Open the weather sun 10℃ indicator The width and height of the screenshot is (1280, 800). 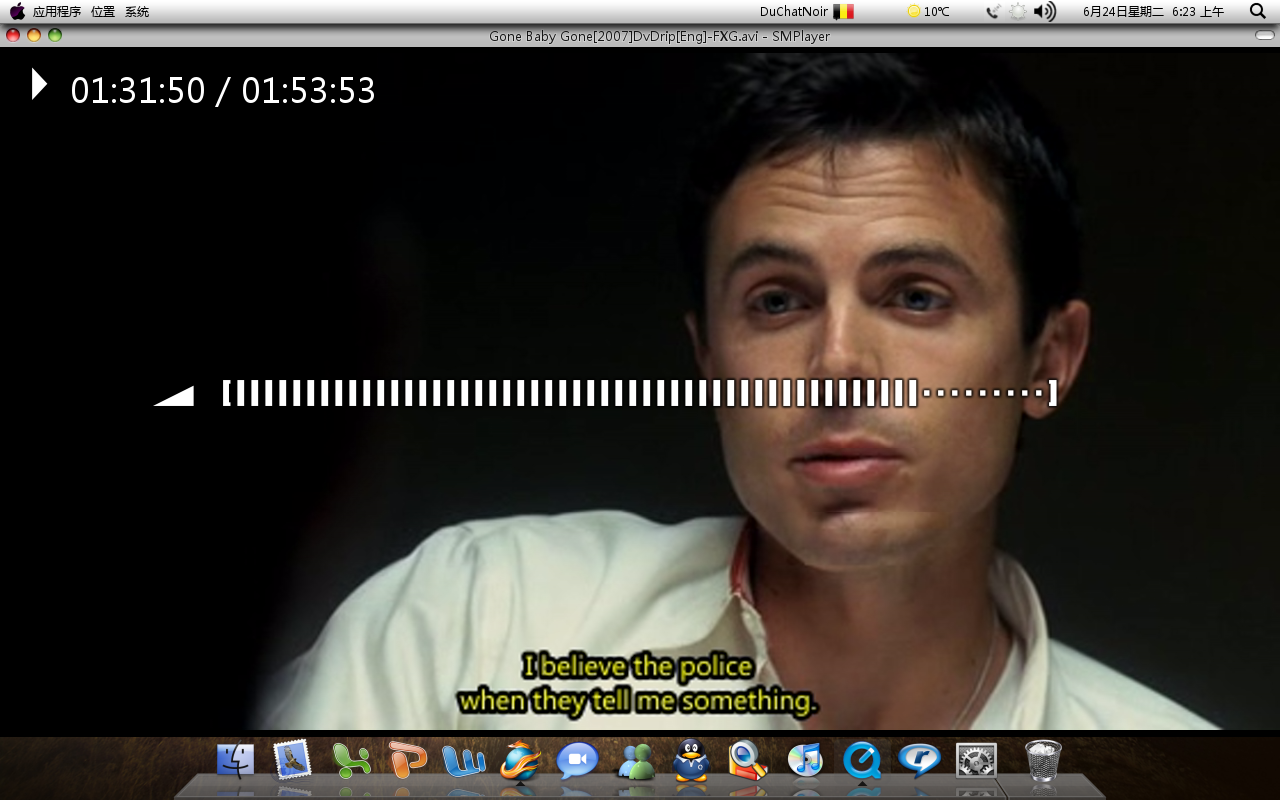click(x=929, y=11)
